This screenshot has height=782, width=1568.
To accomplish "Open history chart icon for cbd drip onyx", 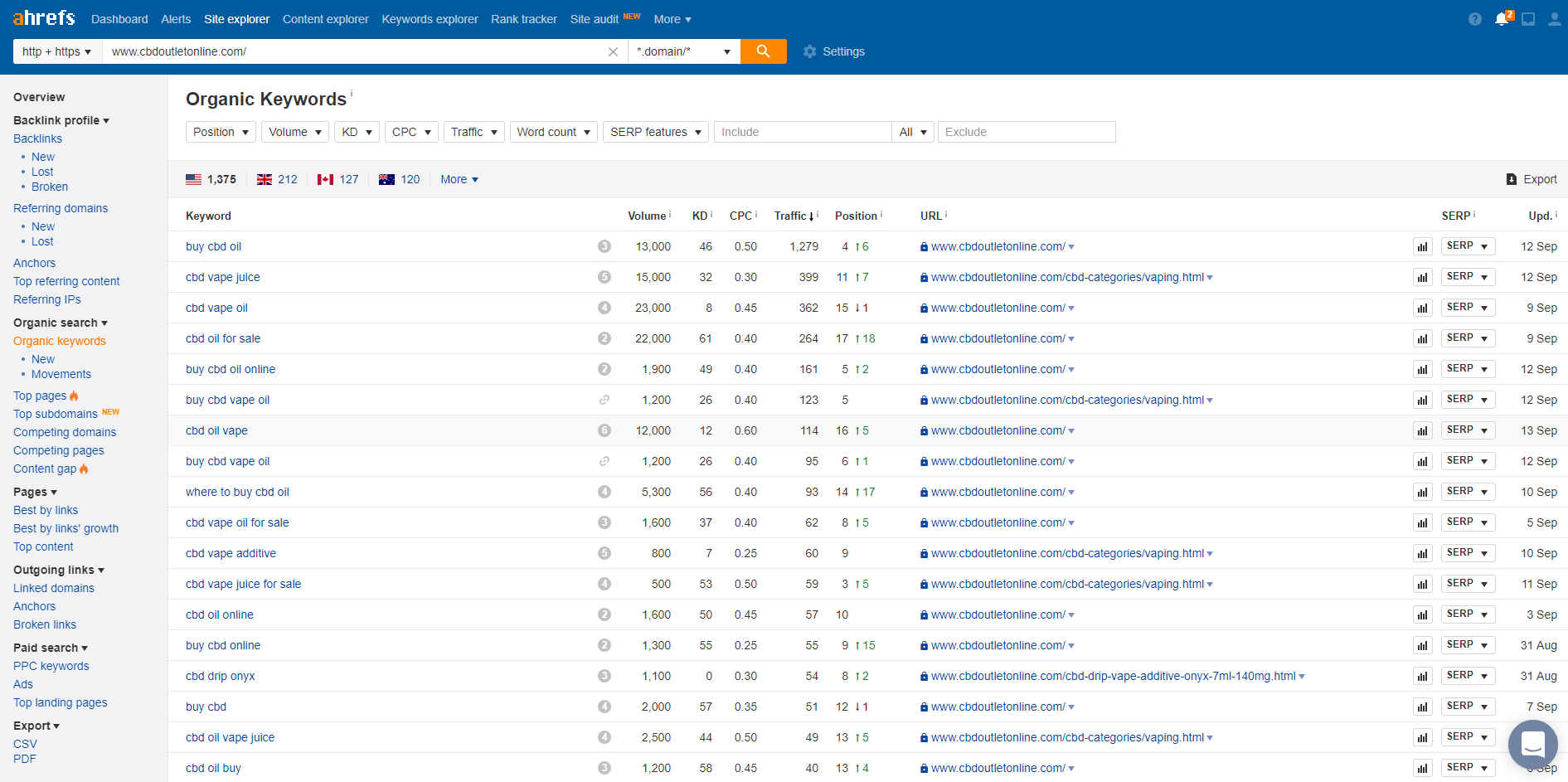I will [1423, 677].
